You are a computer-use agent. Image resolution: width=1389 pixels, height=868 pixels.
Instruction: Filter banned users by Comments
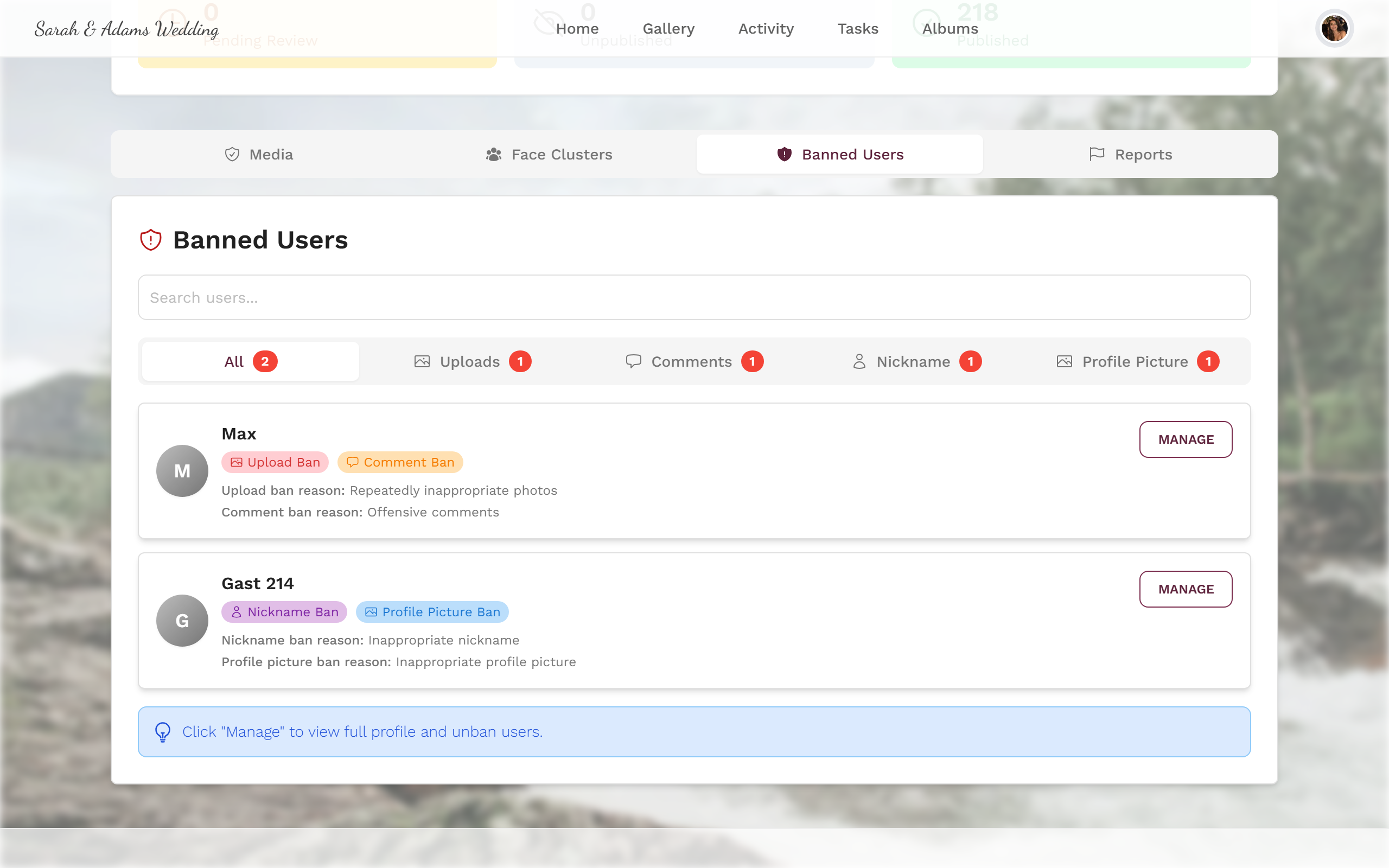(694, 362)
